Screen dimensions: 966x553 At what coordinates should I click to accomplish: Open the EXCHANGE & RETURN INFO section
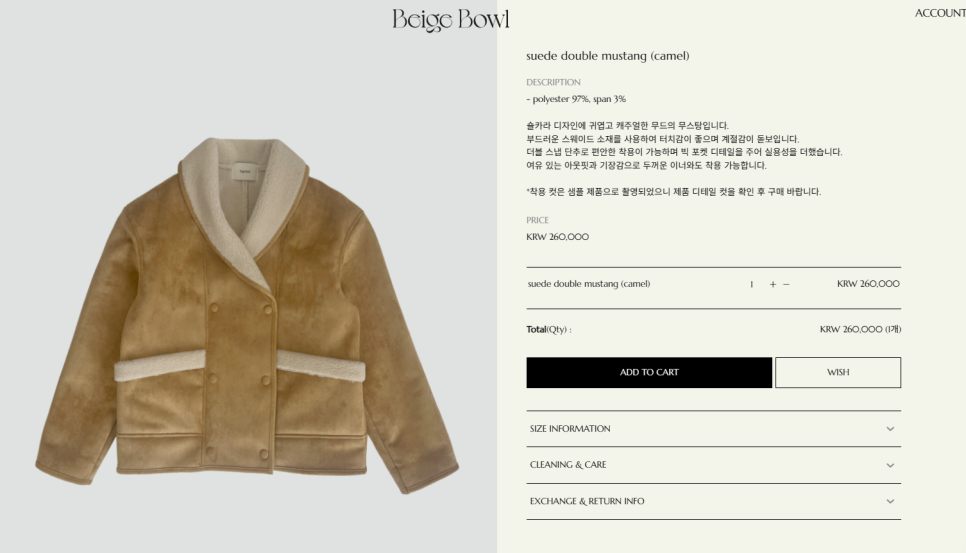click(713, 501)
